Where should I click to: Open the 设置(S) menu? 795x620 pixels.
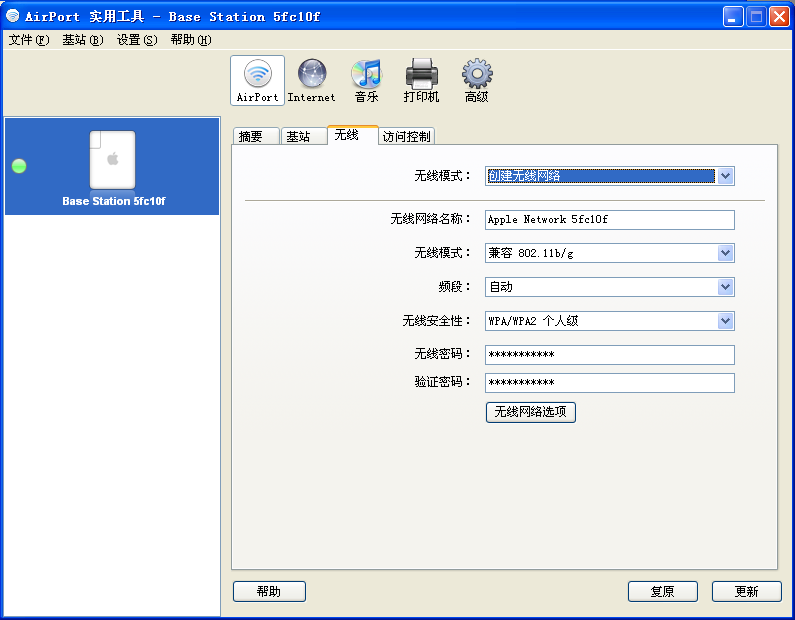(x=137, y=40)
